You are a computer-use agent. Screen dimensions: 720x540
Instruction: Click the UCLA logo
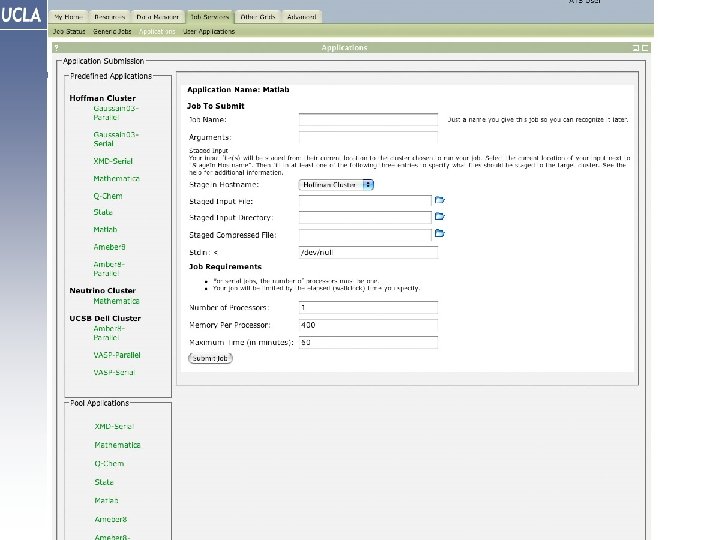(x=21, y=15)
